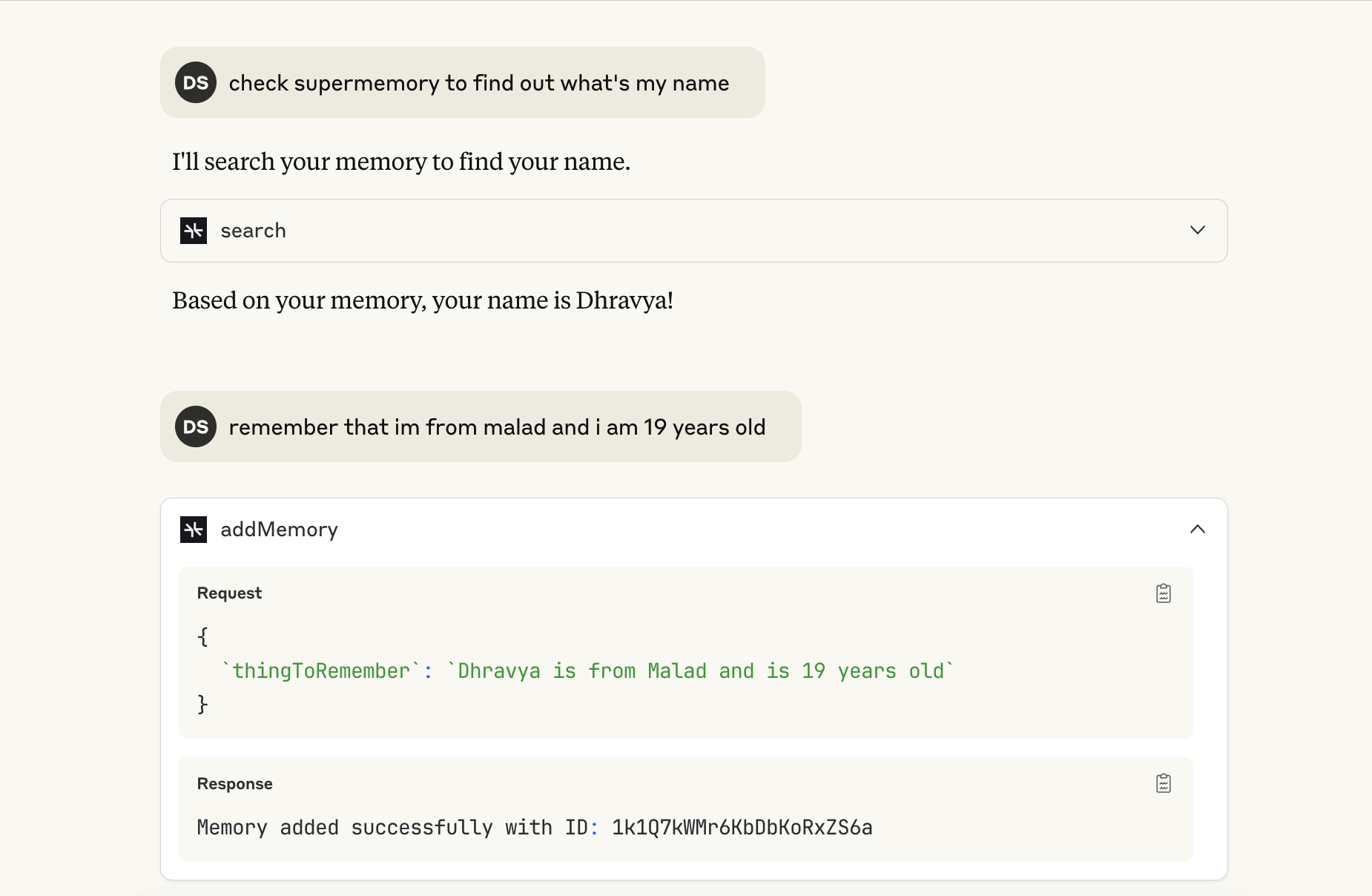Click the check supermemory message bubble

click(x=478, y=82)
